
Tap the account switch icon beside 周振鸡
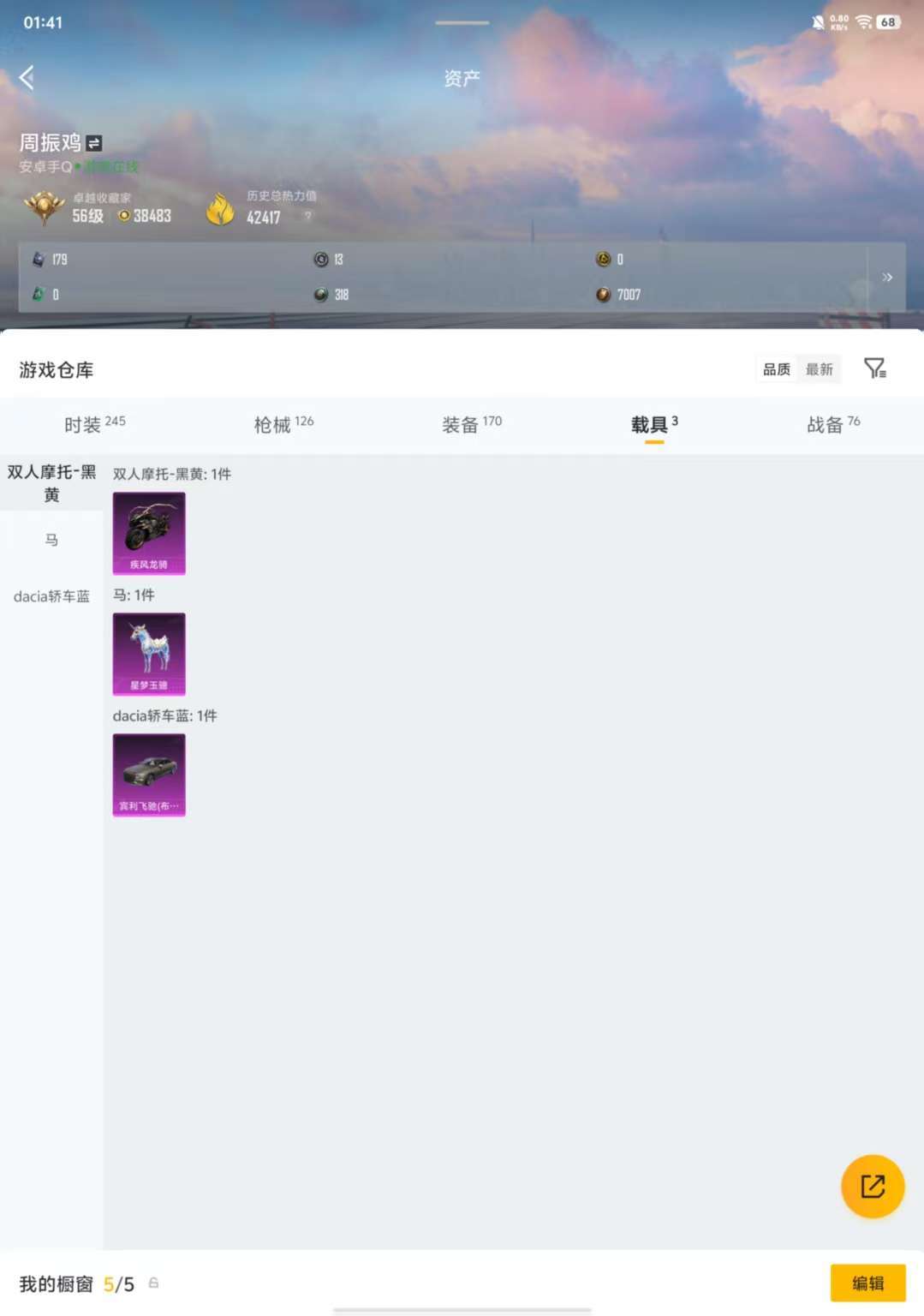coord(94,143)
